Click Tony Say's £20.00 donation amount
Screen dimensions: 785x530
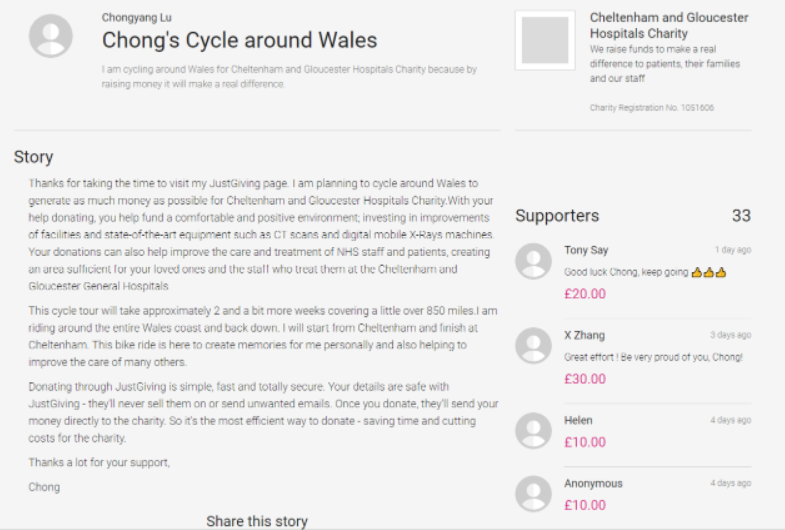585,294
